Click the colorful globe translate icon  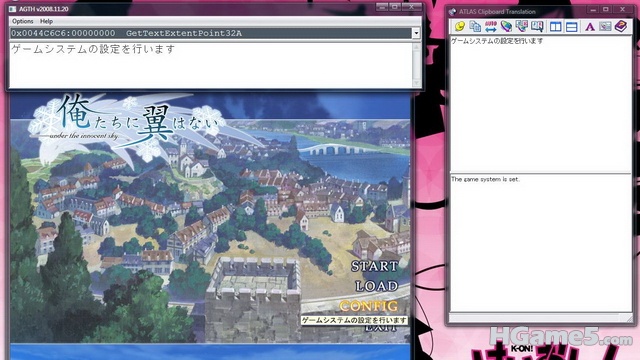(506, 27)
